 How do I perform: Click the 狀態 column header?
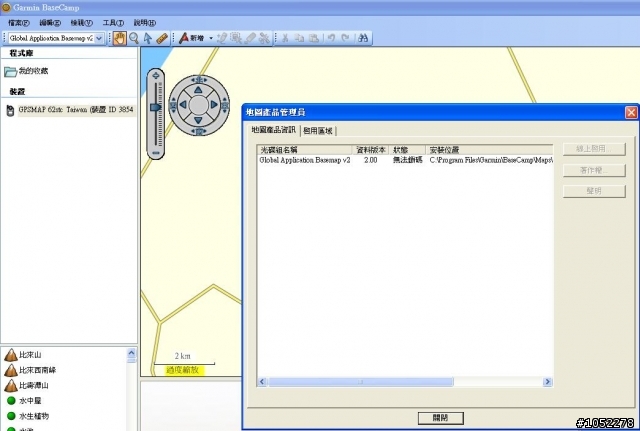click(x=407, y=150)
